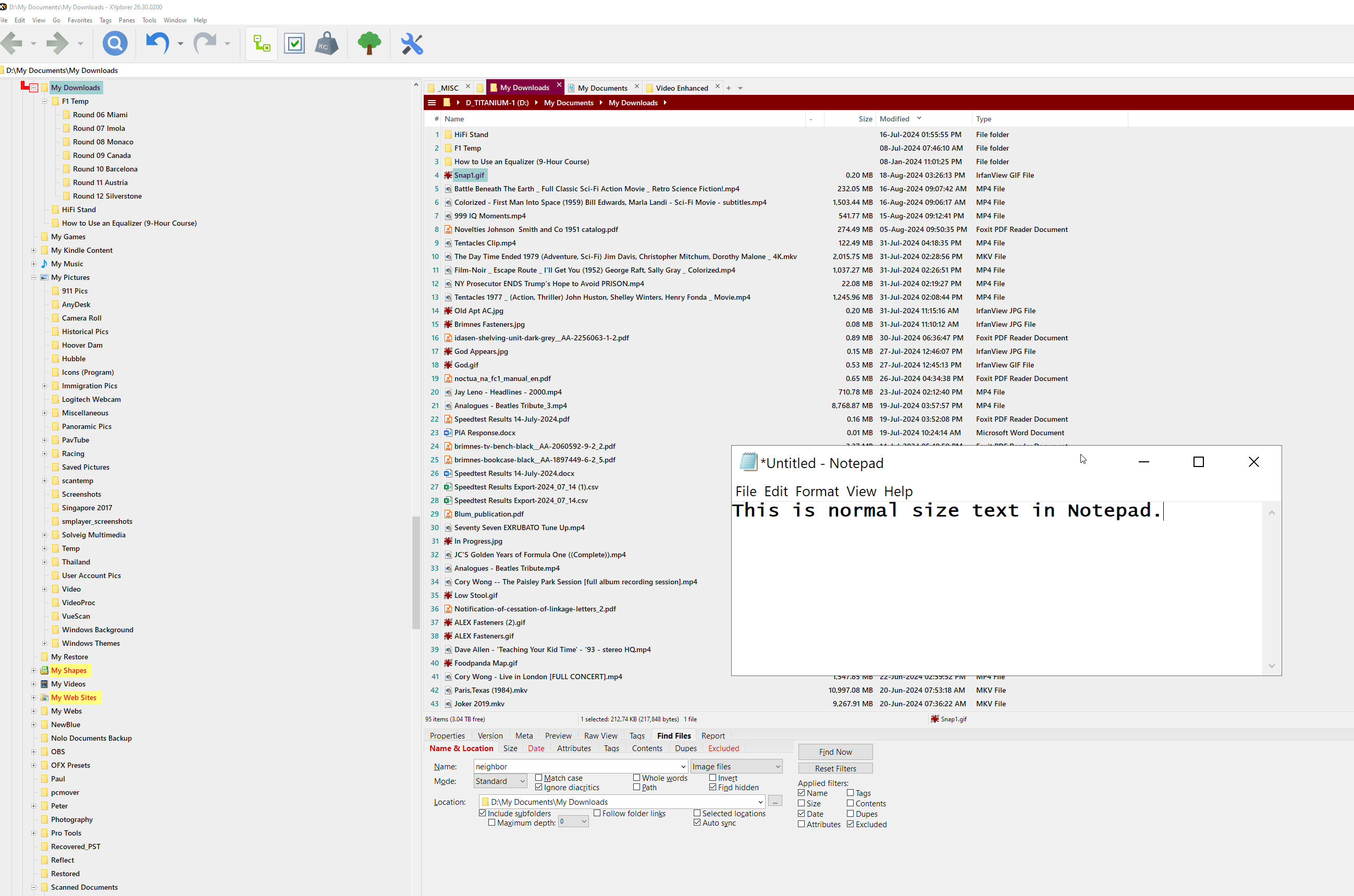Click the KG weight folder sizes icon
Image resolution: width=1354 pixels, height=896 pixels.
pos(326,43)
